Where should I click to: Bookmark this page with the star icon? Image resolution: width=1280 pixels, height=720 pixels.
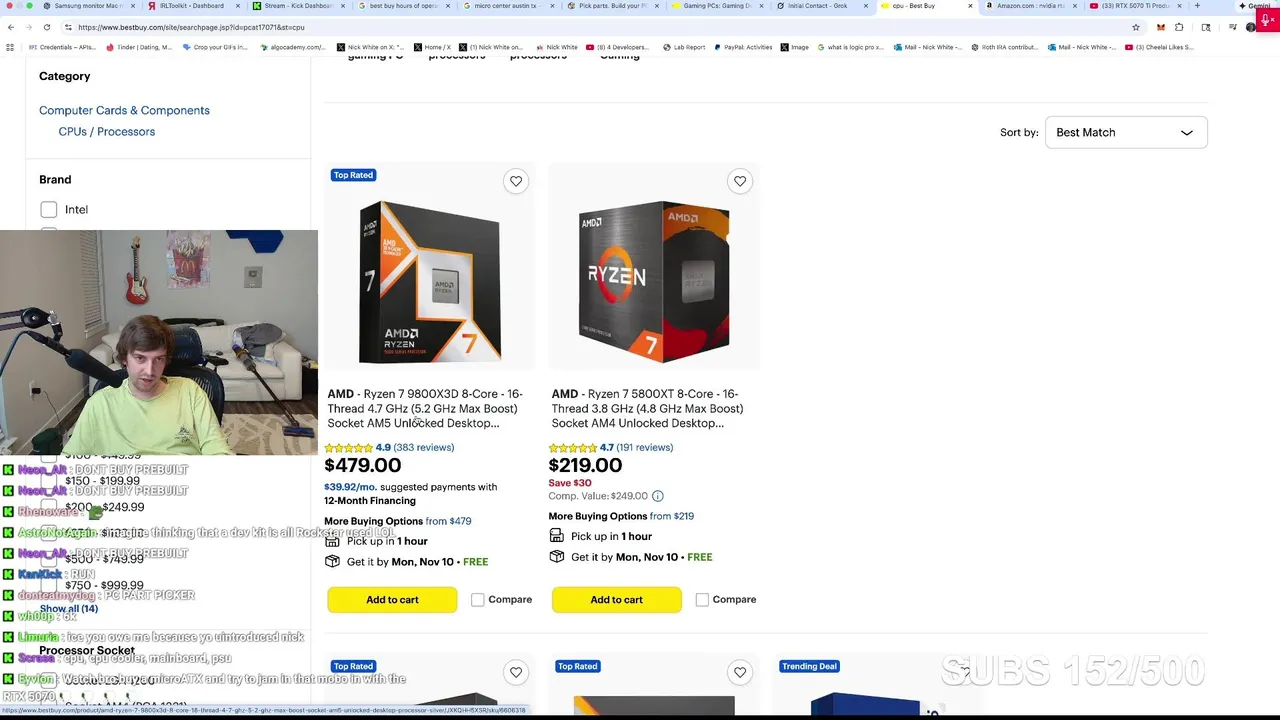[x=1135, y=27]
